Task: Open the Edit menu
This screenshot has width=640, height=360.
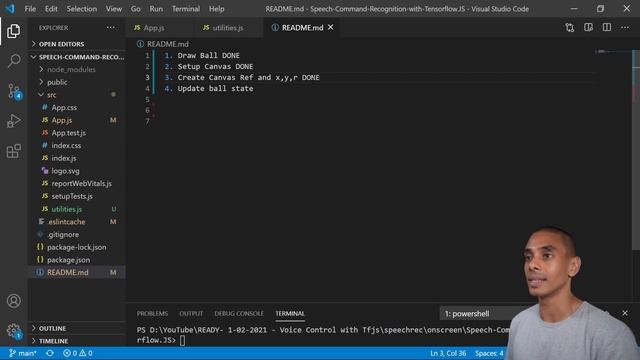Action: coord(51,9)
